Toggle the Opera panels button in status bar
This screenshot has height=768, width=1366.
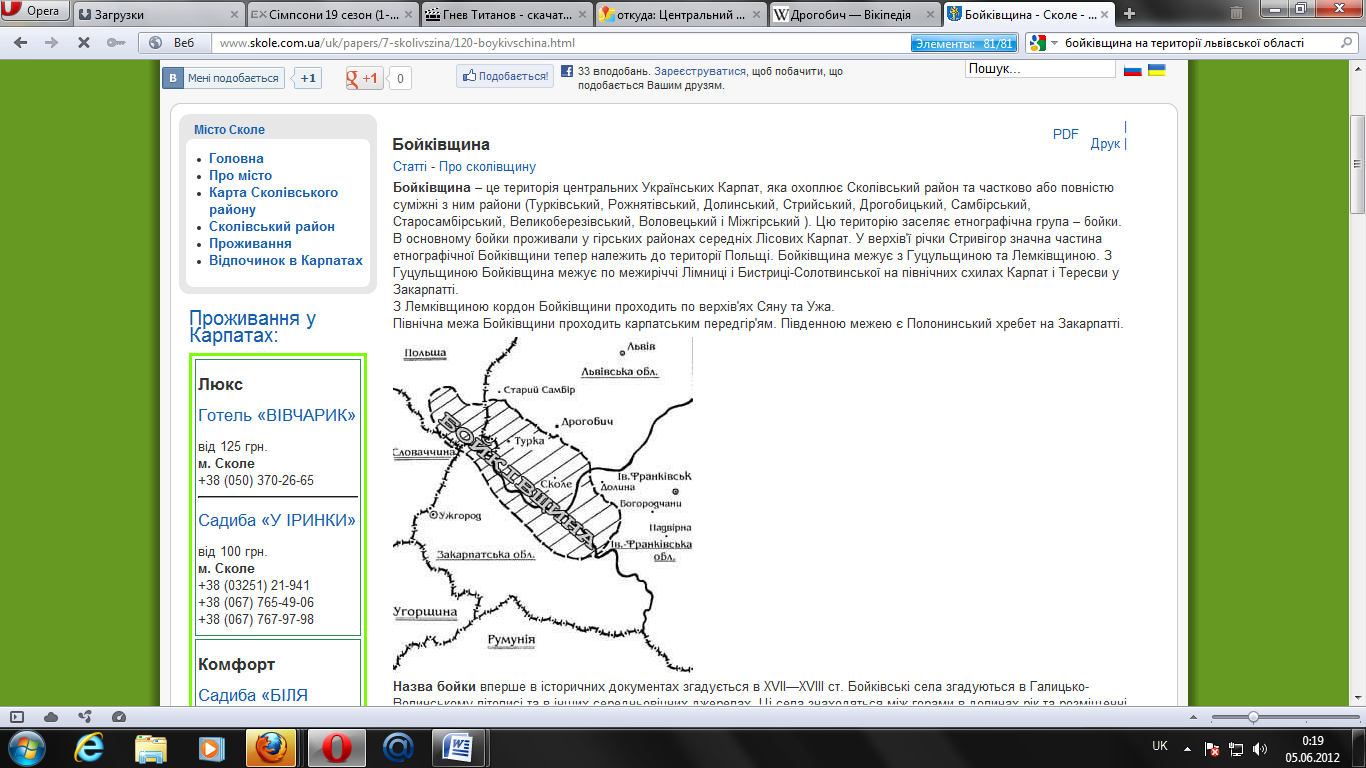click(x=16, y=717)
